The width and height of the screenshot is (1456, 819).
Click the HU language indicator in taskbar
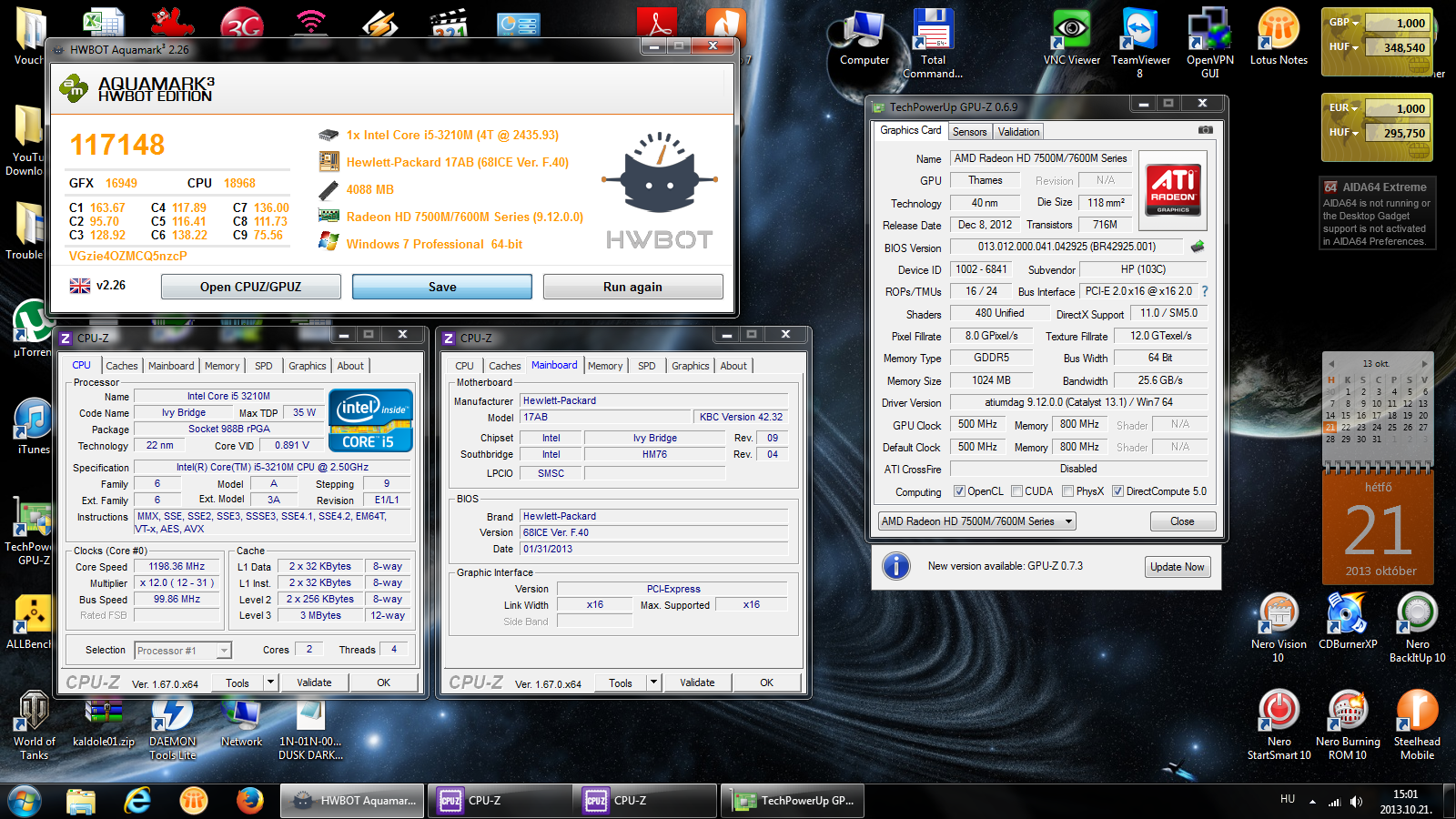1287,799
